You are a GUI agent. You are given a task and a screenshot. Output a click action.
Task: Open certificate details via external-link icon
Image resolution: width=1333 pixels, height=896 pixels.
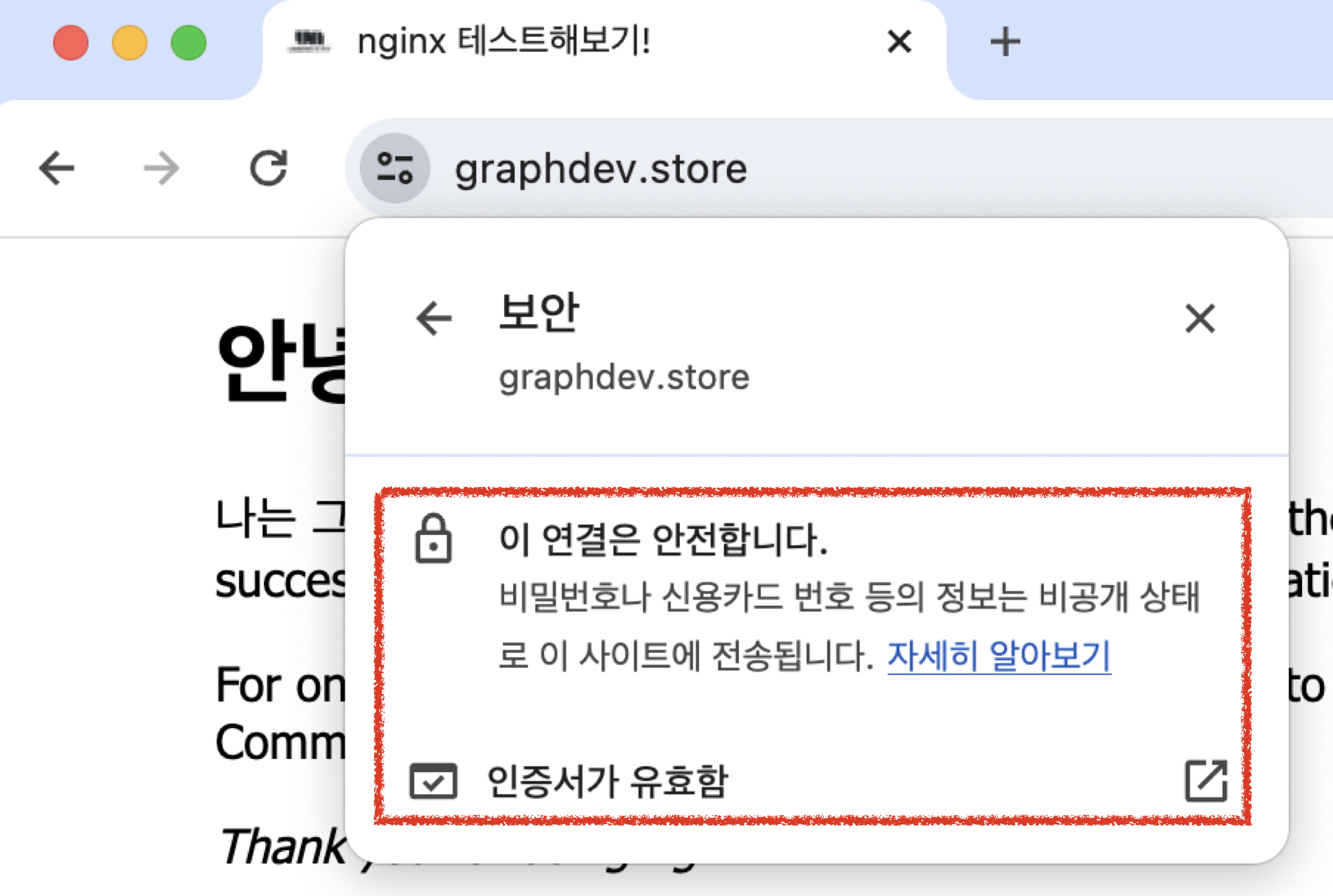pos(1206,781)
